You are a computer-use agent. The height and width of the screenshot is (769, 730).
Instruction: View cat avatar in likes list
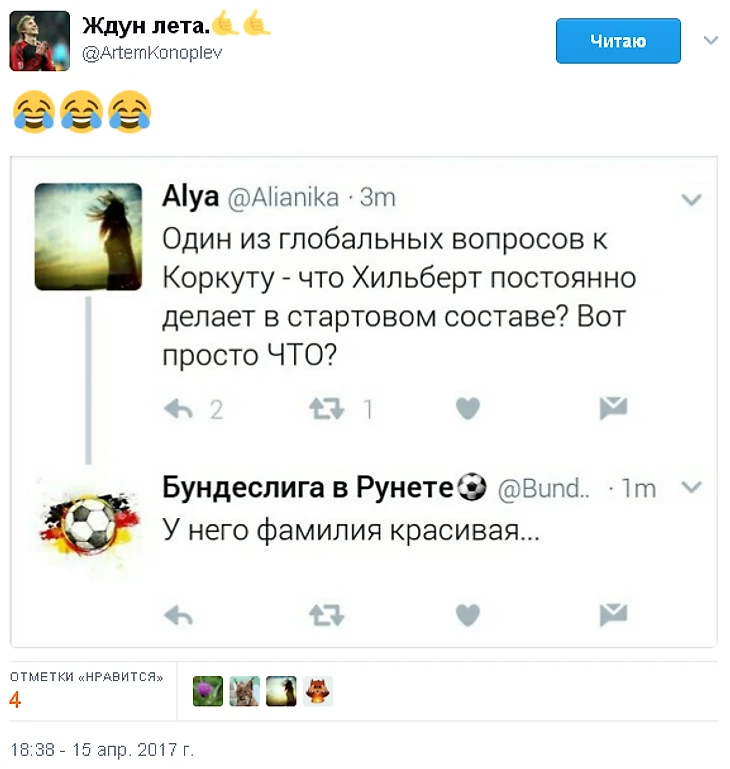[244, 691]
